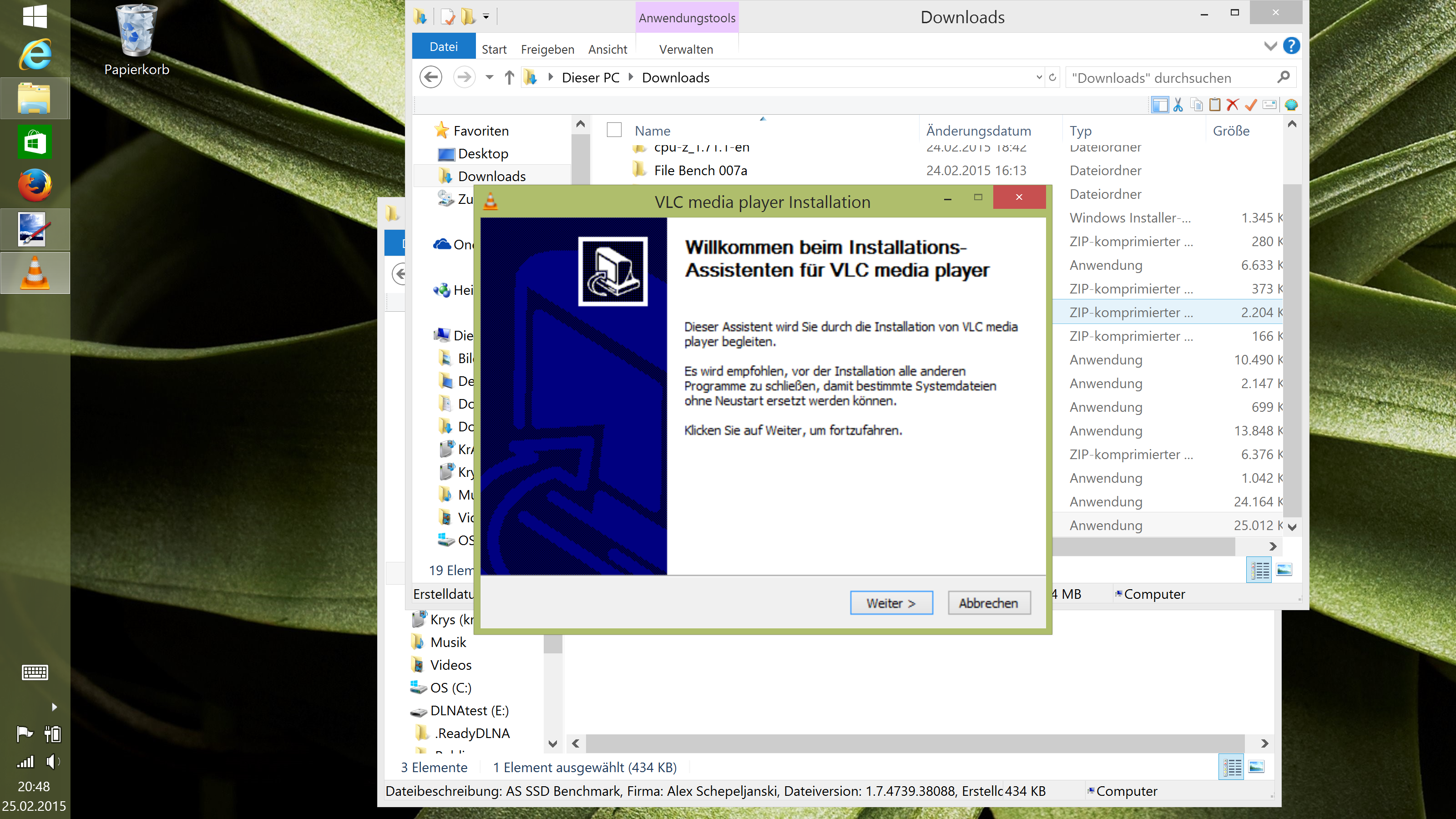Open the recent locations dropdown arrow
The width and height of the screenshot is (1456, 819).
[x=490, y=77]
